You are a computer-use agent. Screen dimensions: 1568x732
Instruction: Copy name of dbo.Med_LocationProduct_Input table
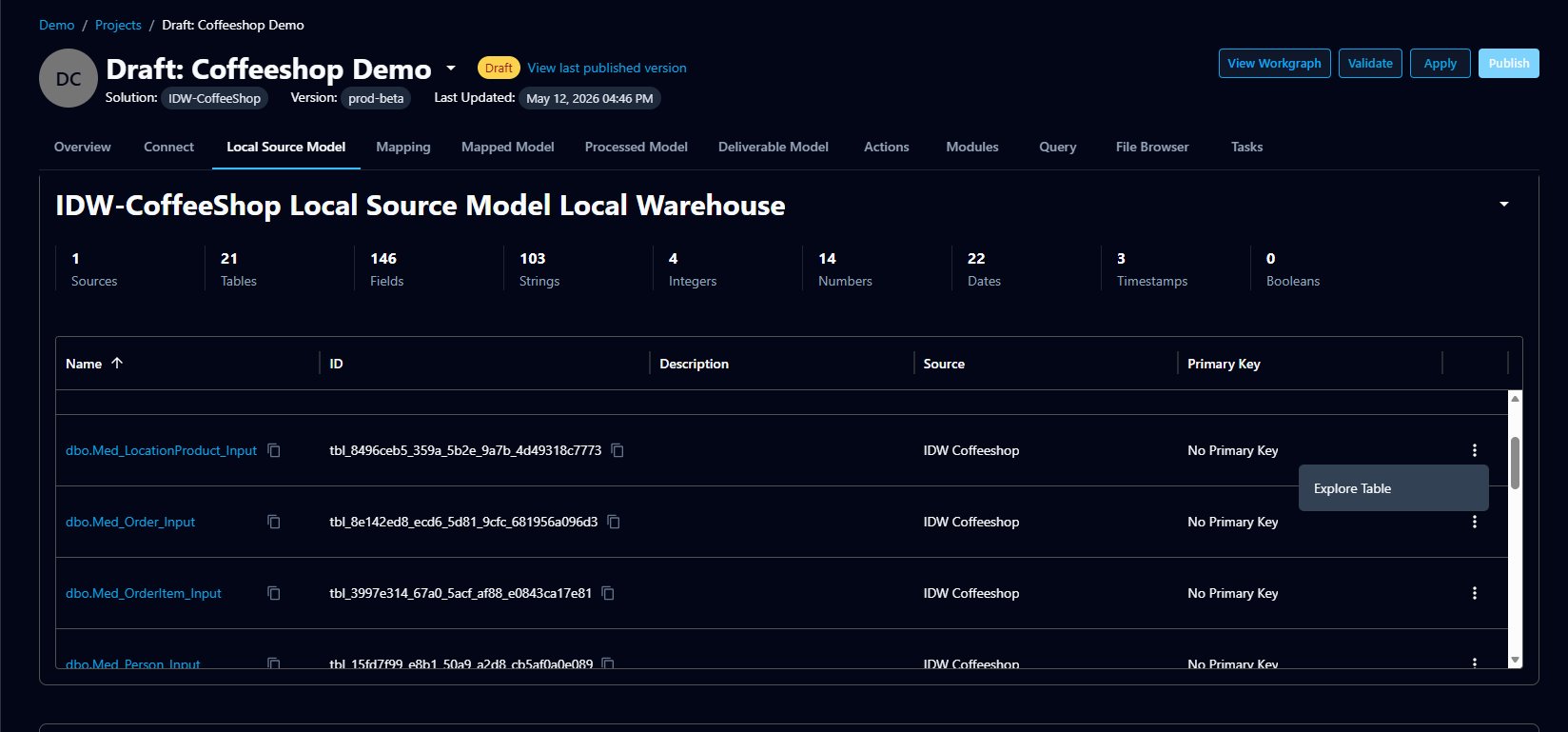point(274,450)
